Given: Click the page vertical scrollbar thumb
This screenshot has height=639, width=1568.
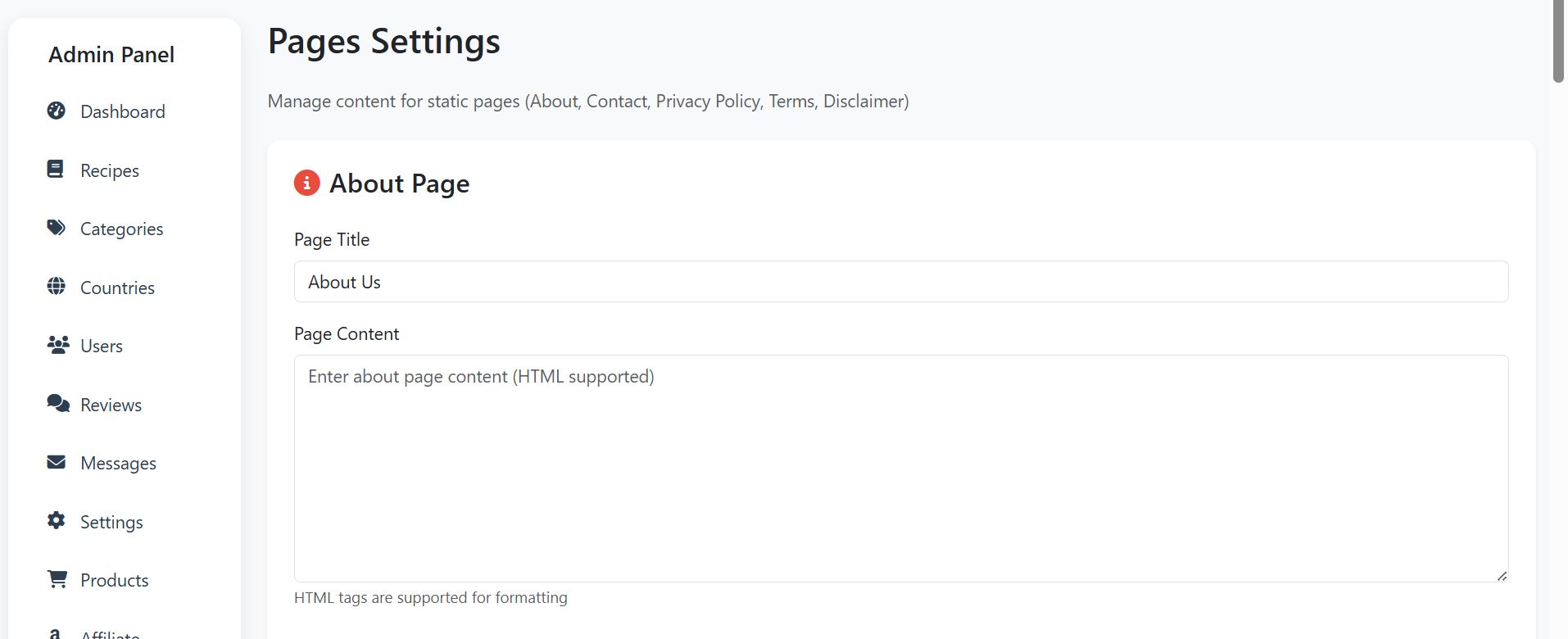Looking at the screenshot, I should [1558, 41].
